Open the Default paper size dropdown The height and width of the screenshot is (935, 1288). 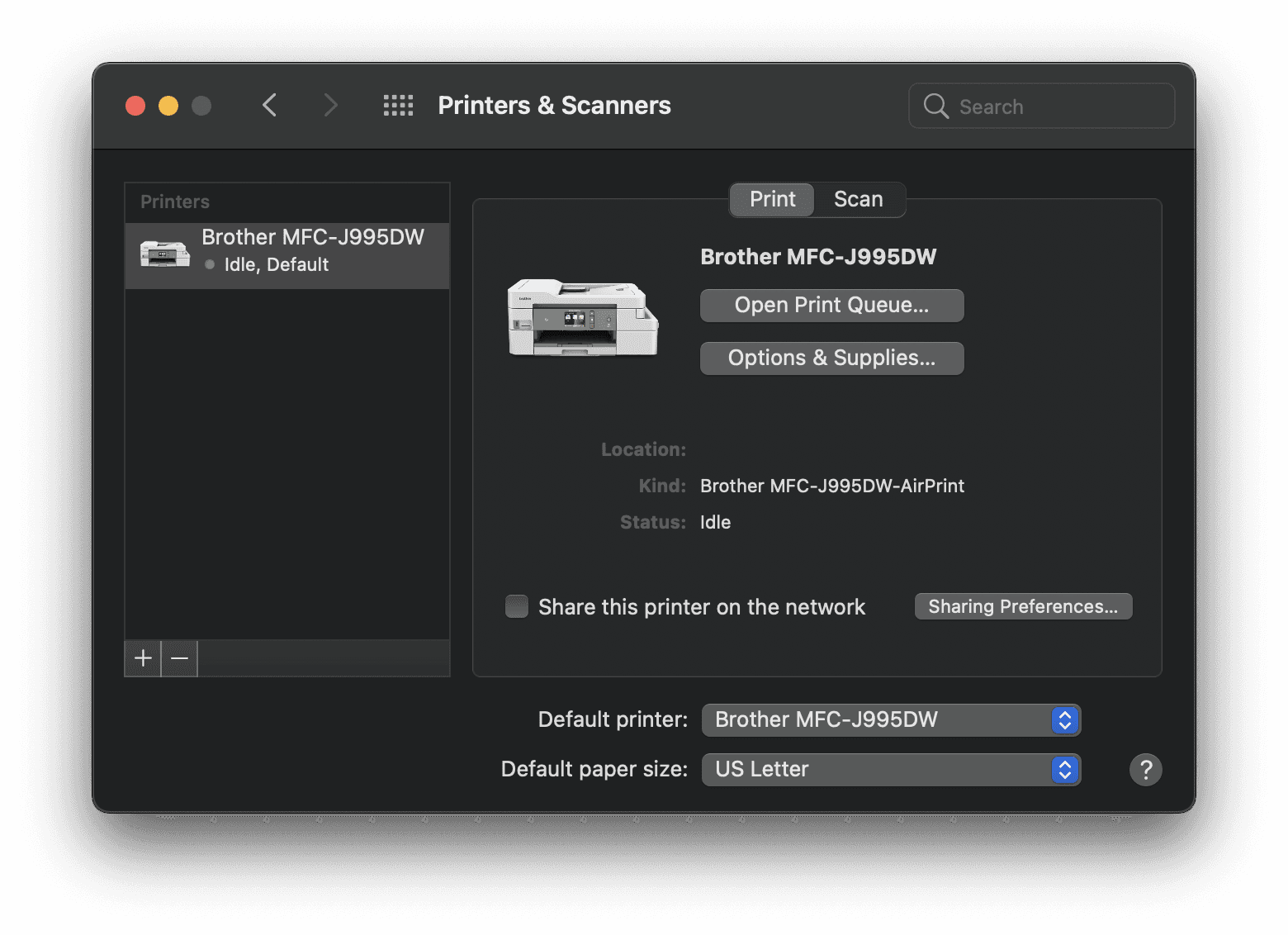891,770
